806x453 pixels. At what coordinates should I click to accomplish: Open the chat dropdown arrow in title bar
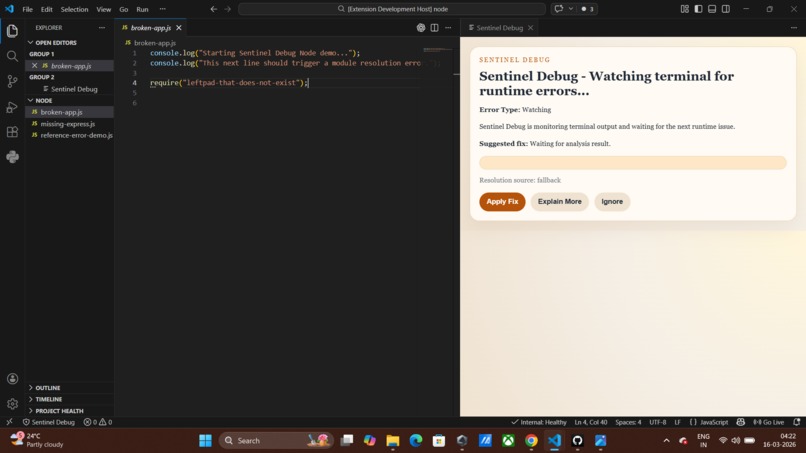click(x=571, y=9)
